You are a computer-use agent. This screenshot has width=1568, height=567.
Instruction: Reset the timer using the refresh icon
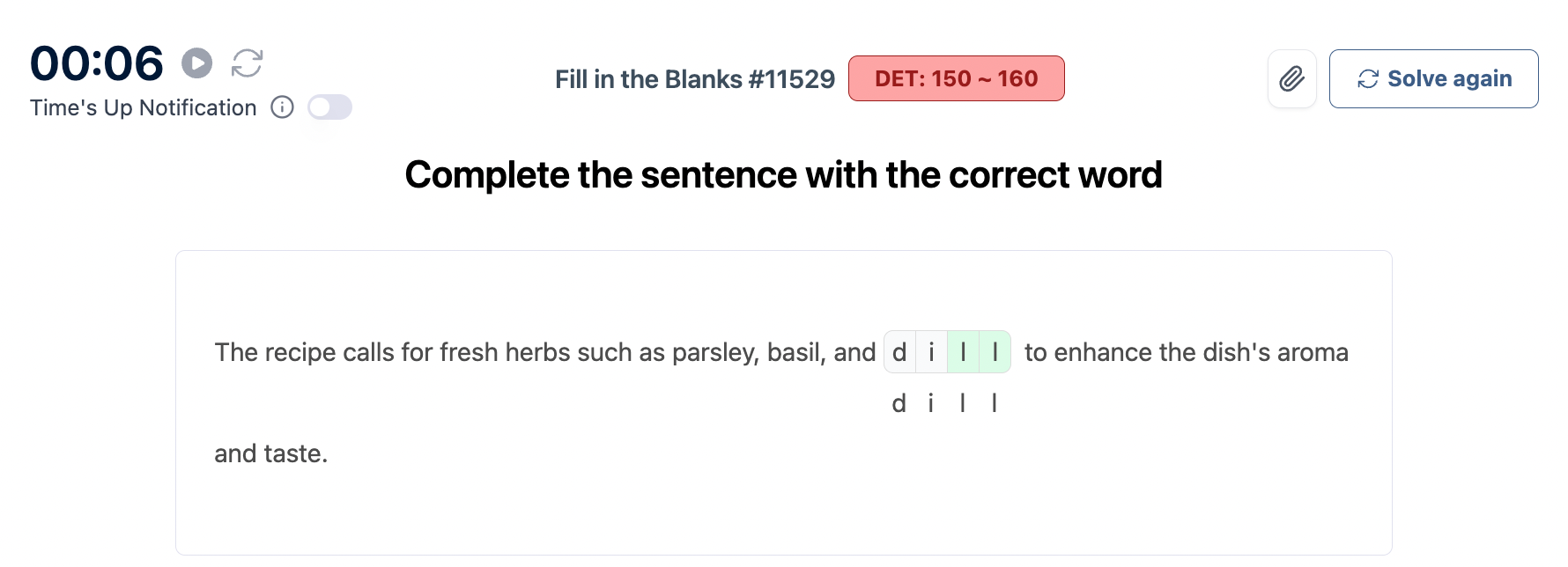(x=247, y=63)
